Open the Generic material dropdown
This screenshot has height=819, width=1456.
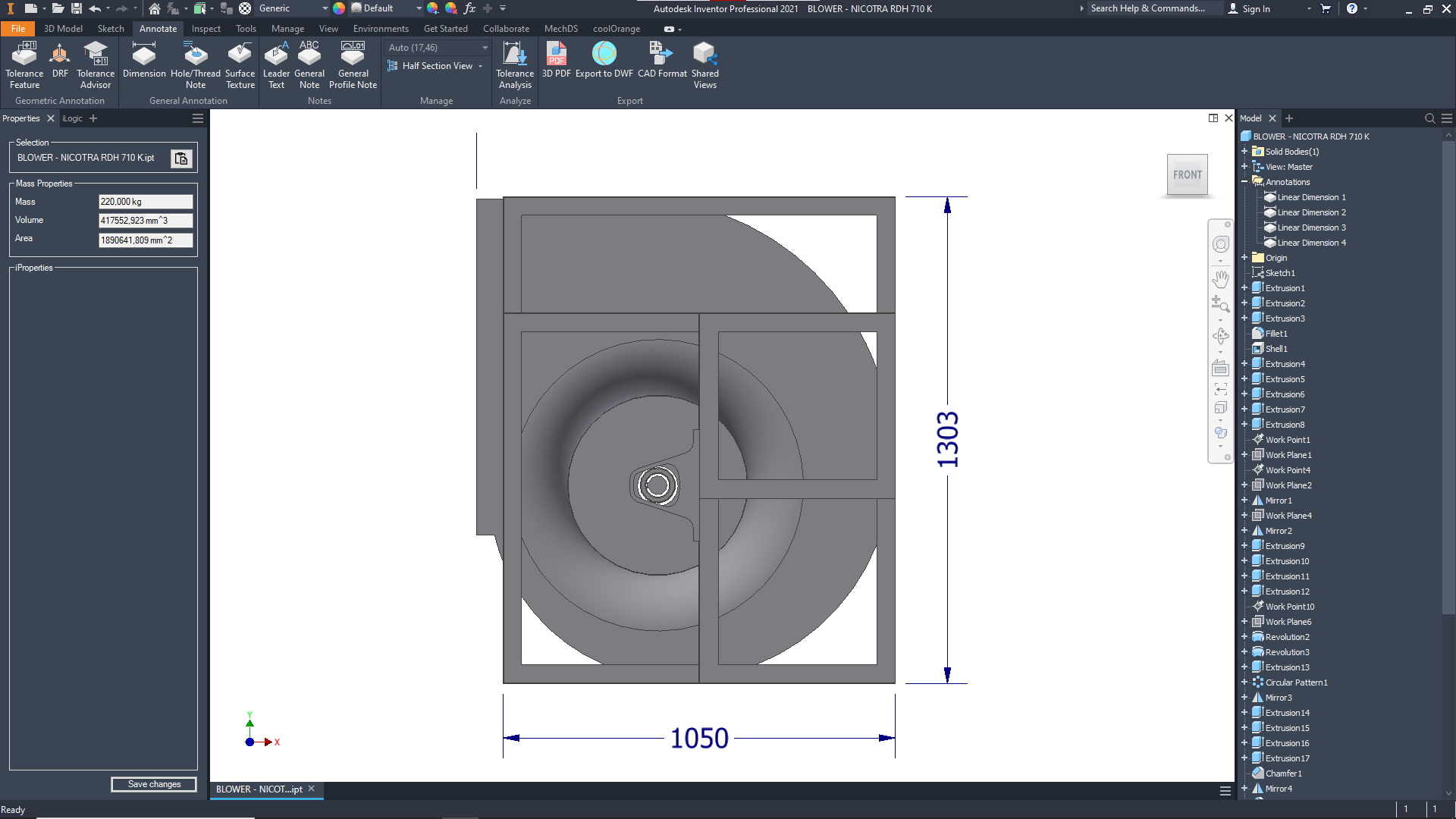[x=325, y=8]
